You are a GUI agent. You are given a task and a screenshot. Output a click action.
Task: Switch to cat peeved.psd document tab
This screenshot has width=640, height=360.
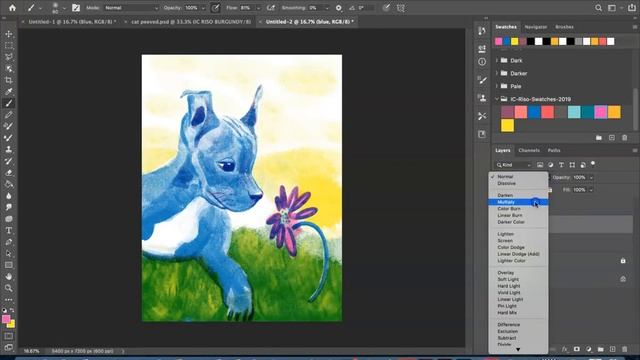191,22
